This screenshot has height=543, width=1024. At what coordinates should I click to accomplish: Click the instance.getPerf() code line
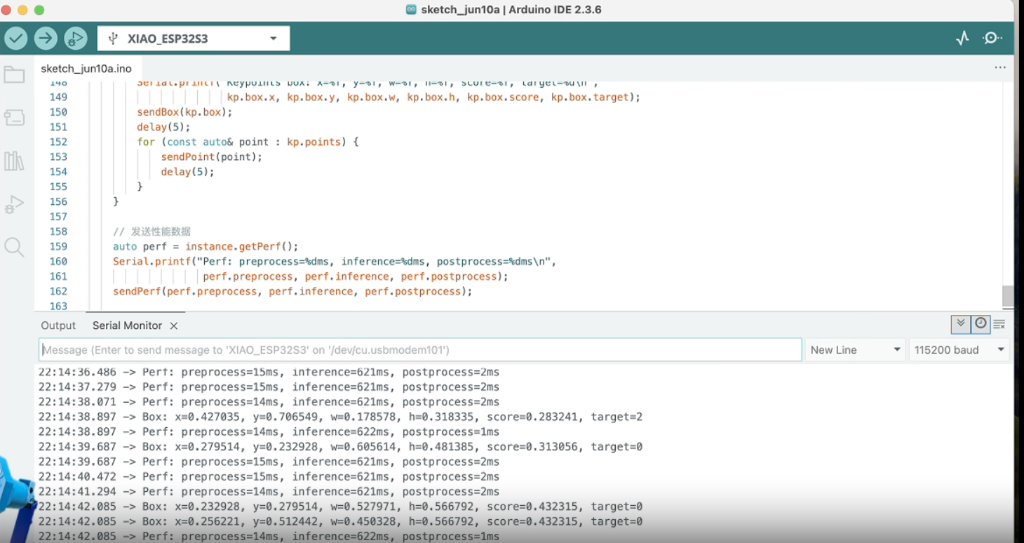[x=206, y=246]
